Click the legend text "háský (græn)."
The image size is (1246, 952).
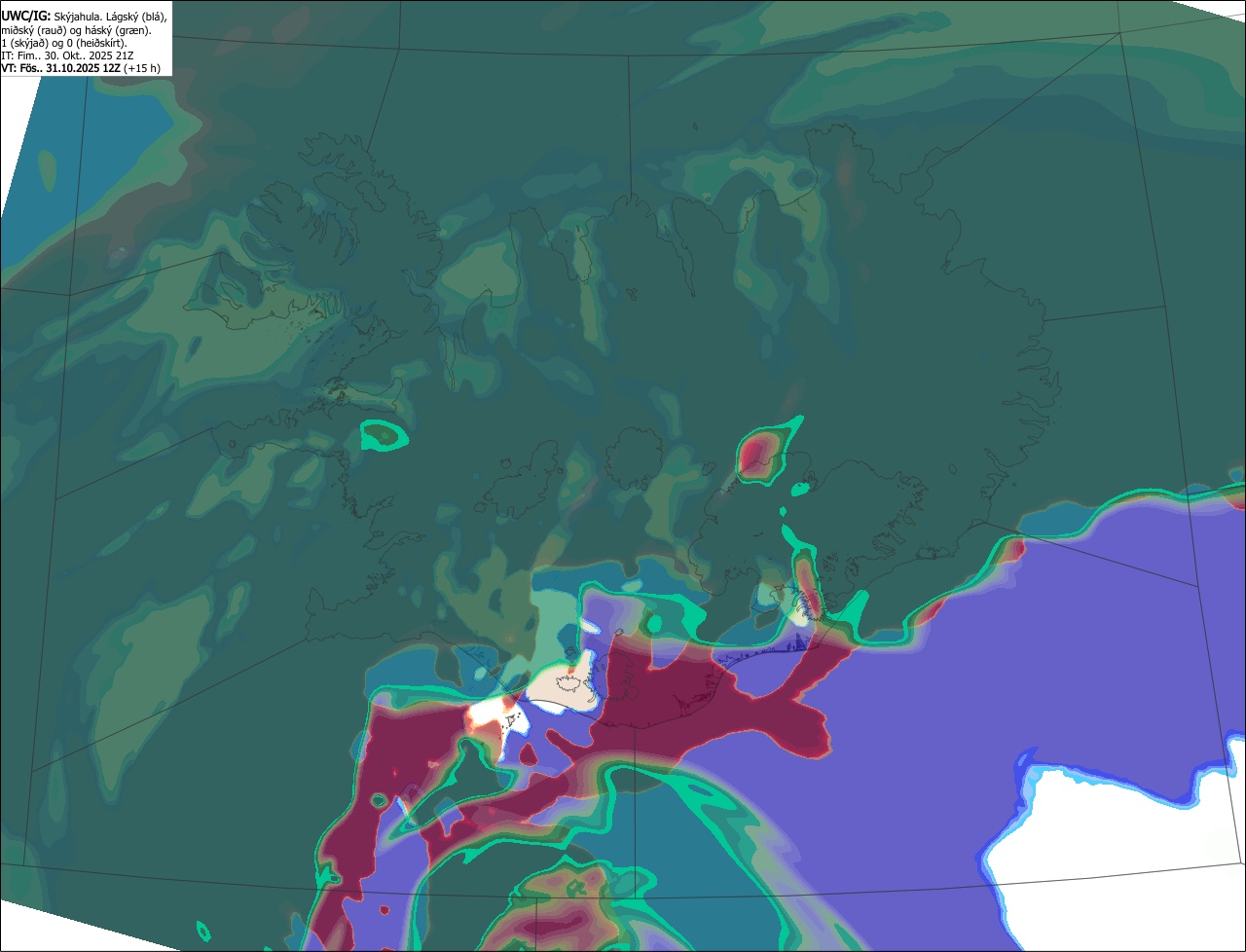[x=118, y=31]
